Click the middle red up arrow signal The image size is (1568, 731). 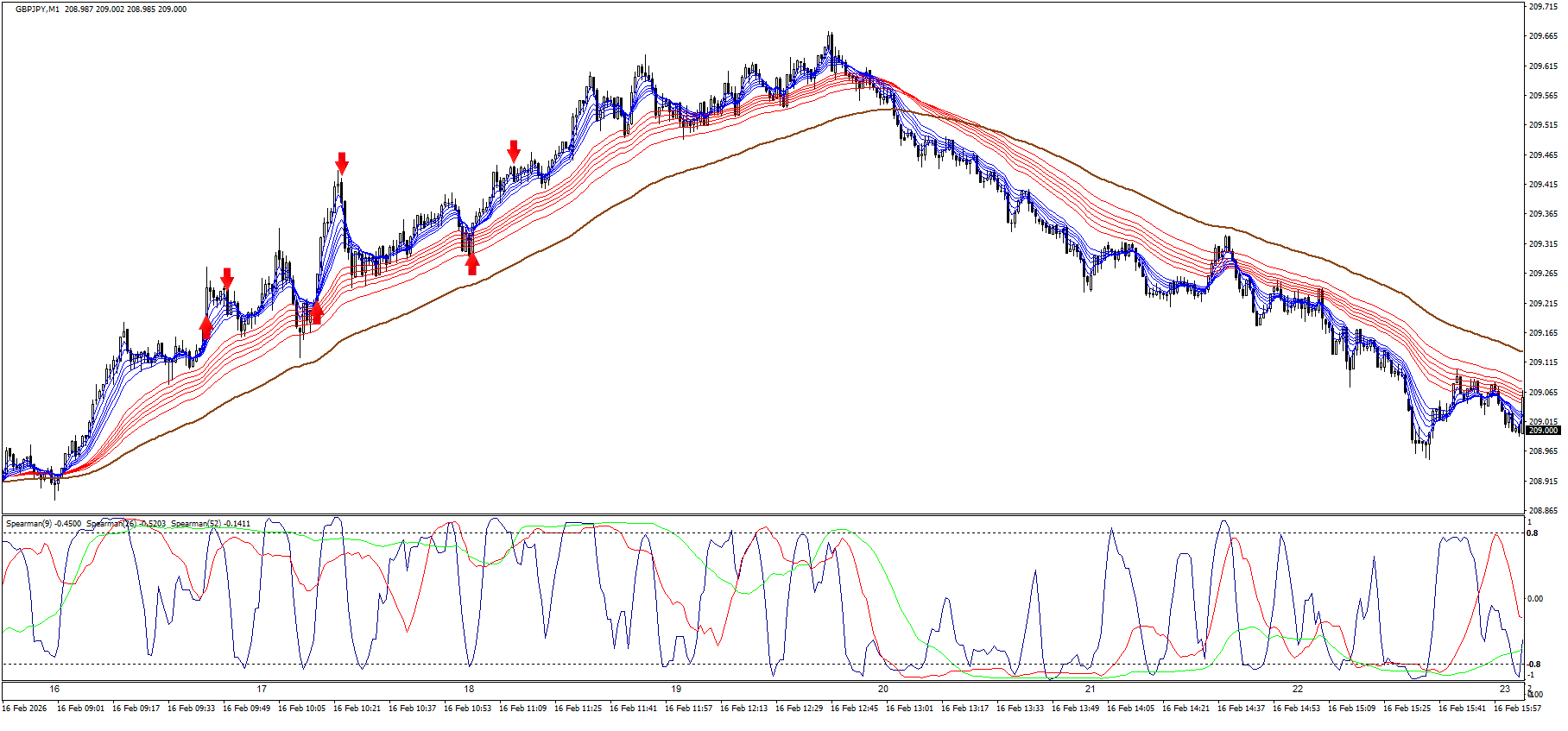316,312
